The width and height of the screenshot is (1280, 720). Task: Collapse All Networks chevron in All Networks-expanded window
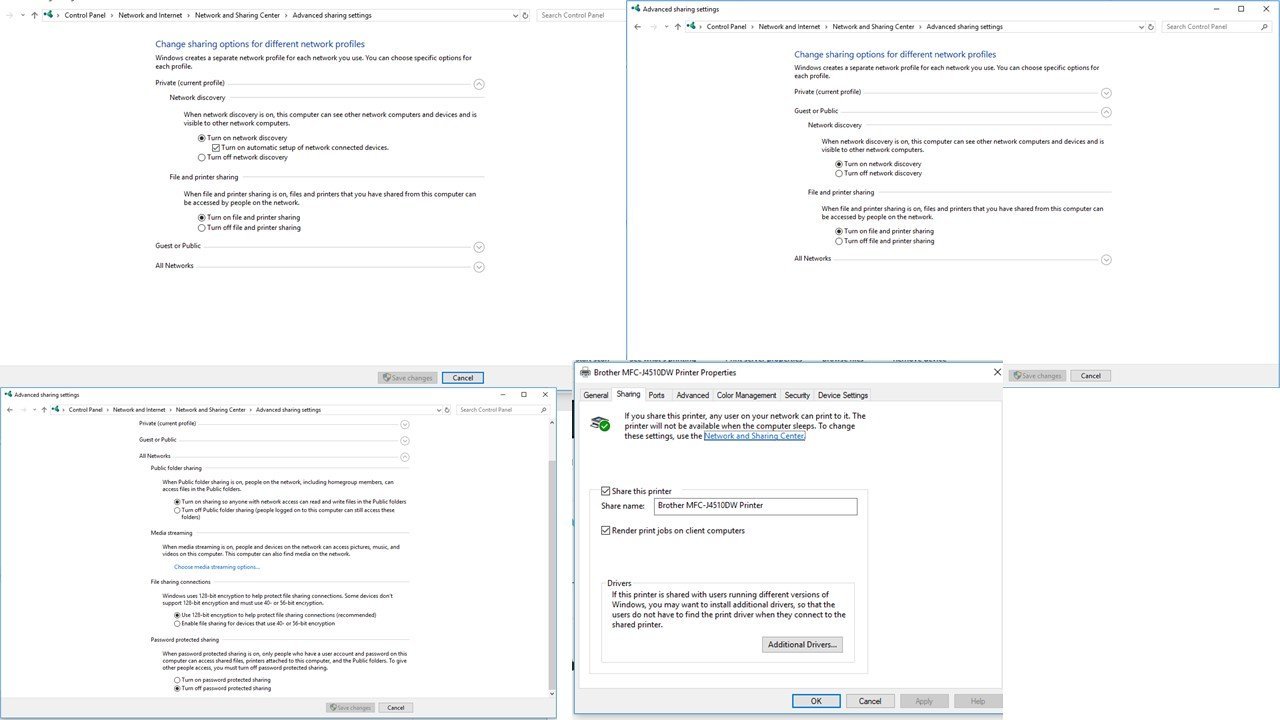(405, 456)
